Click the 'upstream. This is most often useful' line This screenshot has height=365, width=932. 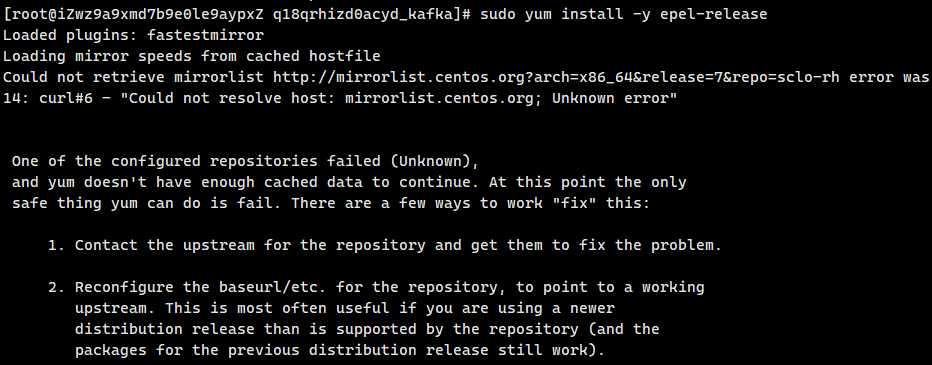click(345, 309)
